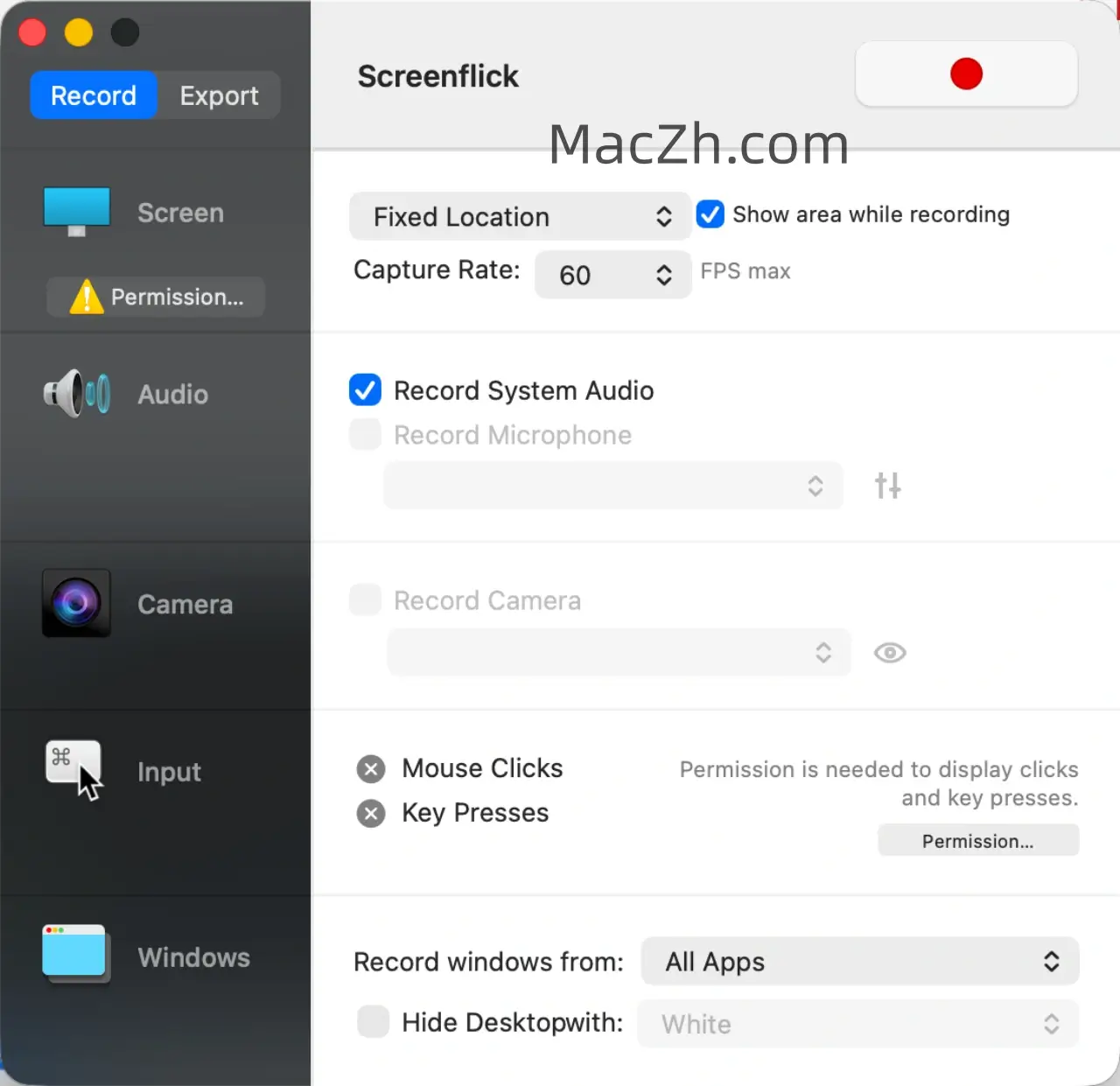Click the blue monitor Screen icon
Image resolution: width=1120 pixels, height=1086 pixels.
coord(77,211)
